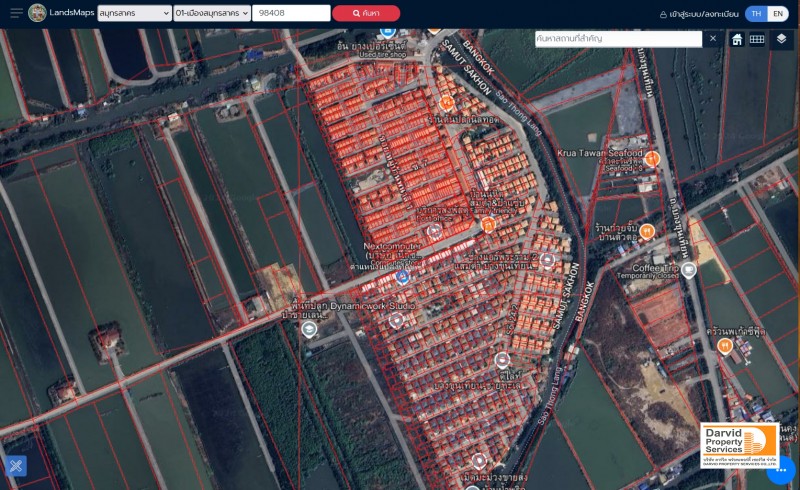Select the Coffee Trip place marker
This screenshot has width=800, height=490.
pos(688,270)
